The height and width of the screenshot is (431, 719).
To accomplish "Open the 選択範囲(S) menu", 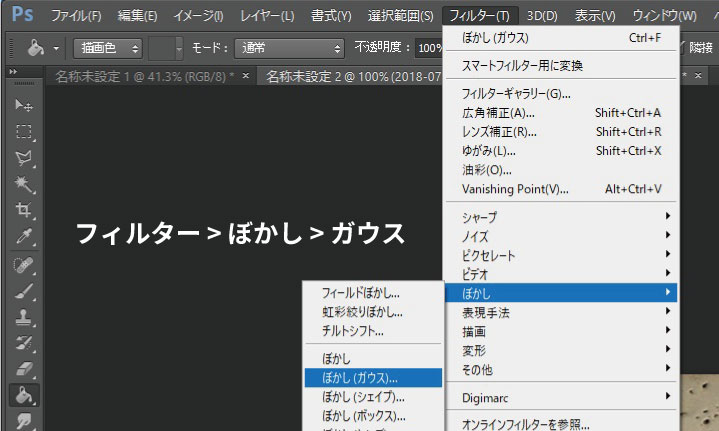I will tap(400, 16).
